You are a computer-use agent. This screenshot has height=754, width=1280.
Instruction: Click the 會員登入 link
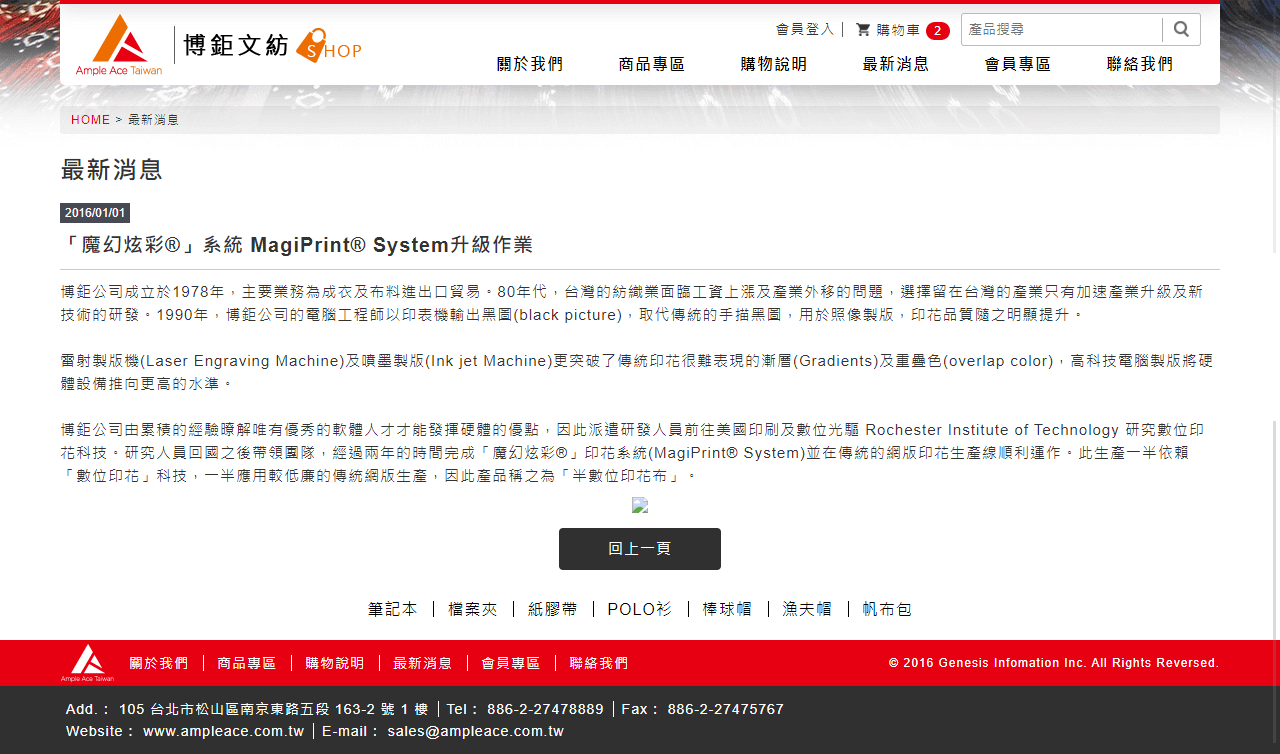tap(805, 30)
